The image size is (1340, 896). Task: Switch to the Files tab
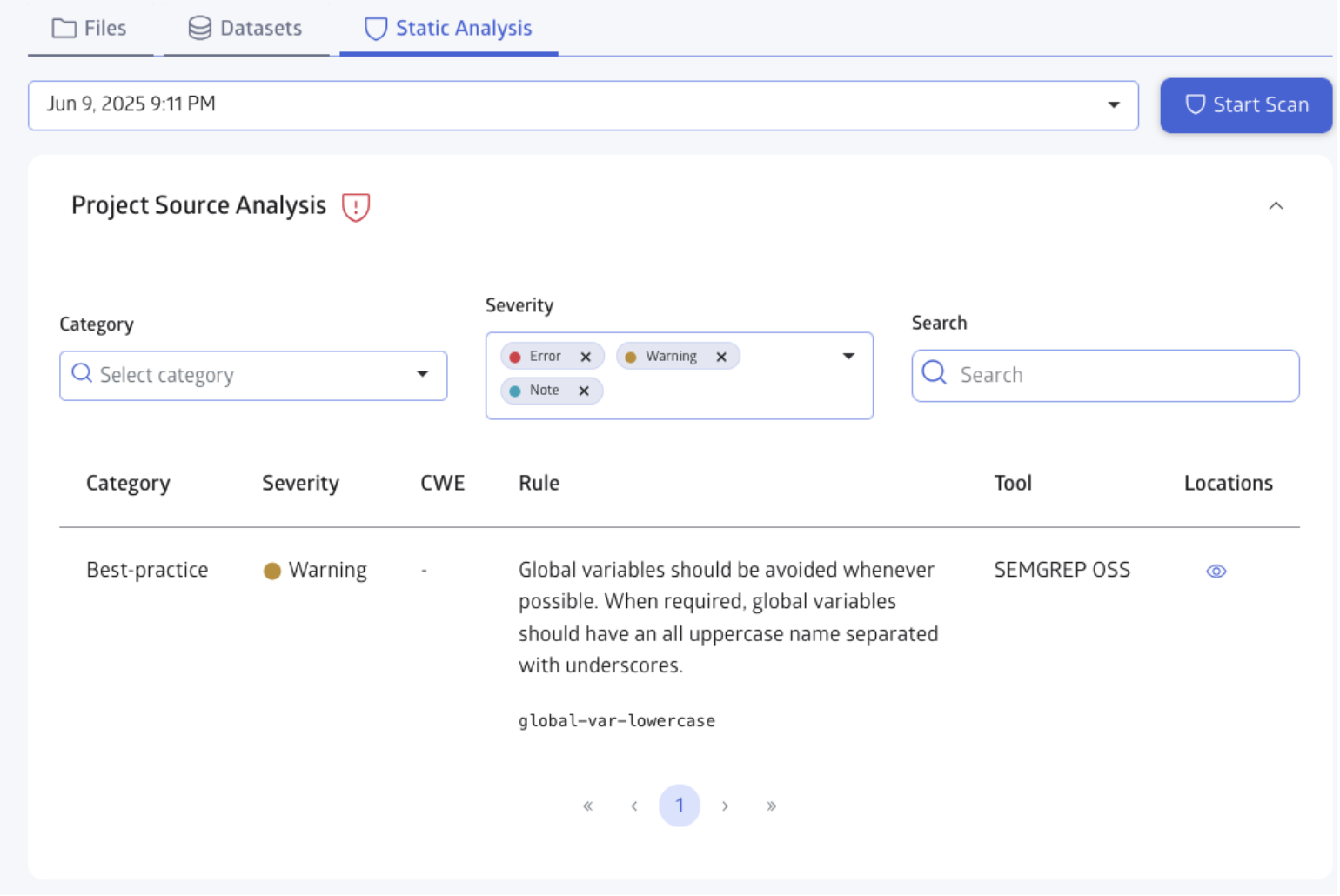(x=90, y=29)
